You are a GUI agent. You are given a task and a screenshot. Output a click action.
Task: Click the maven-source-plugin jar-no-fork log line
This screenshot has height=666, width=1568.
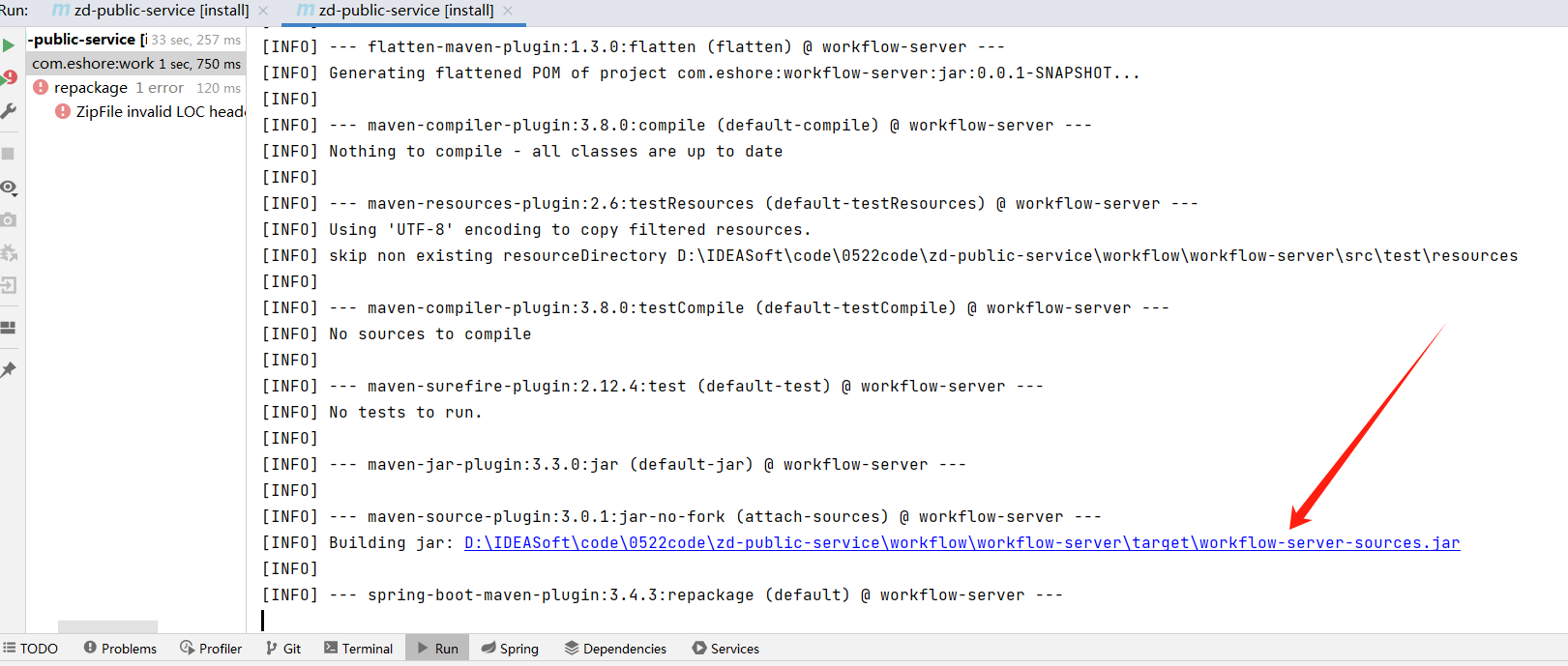click(682, 517)
